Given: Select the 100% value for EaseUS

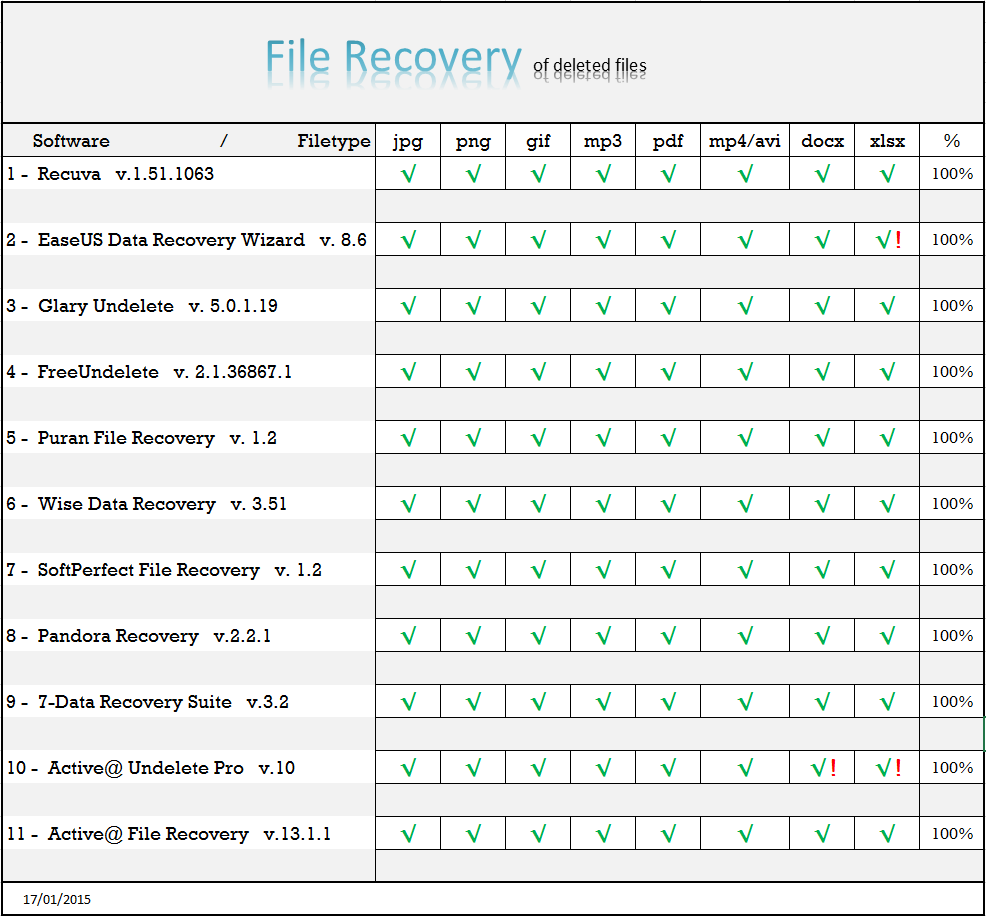Looking at the screenshot, I should point(952,240).
